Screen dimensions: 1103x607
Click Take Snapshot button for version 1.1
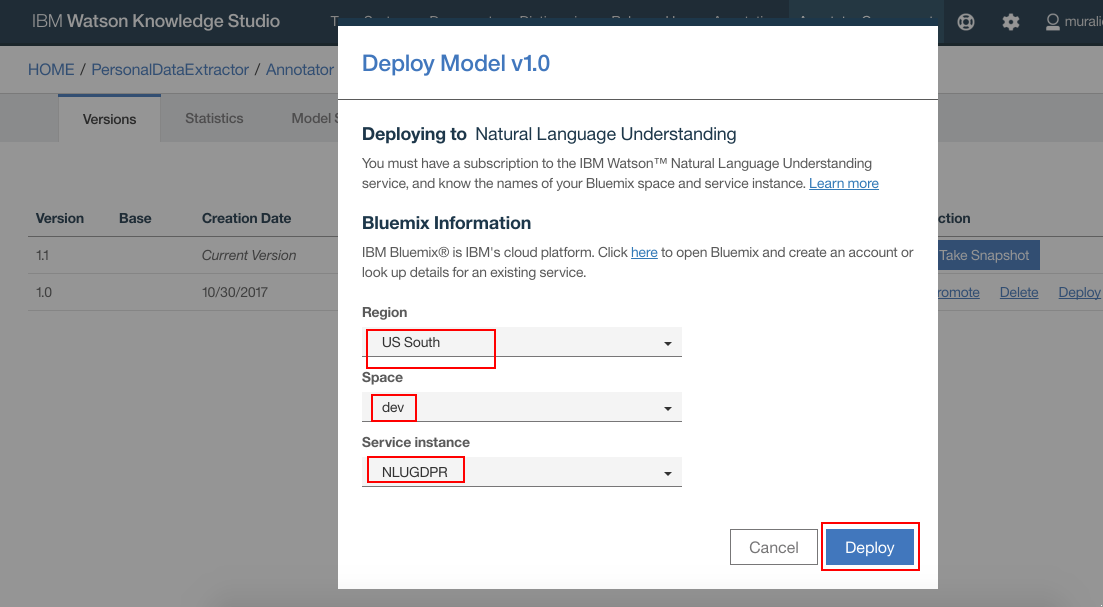pos(988,255)
